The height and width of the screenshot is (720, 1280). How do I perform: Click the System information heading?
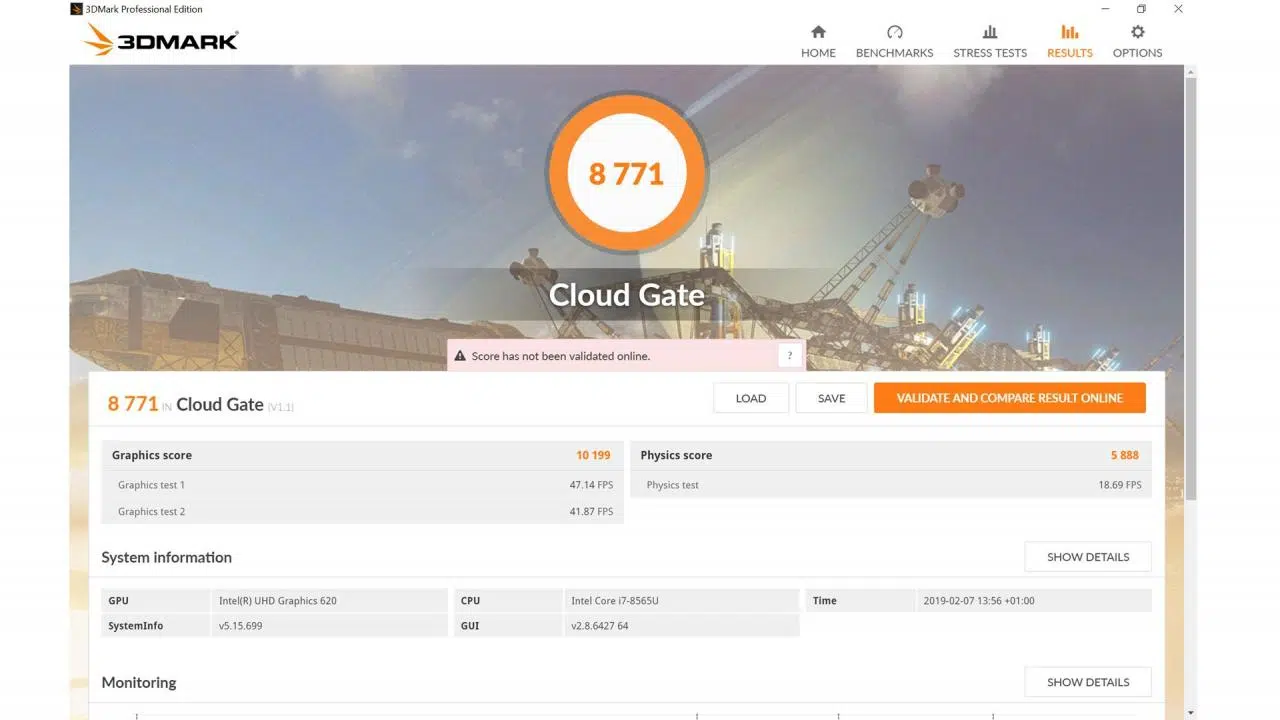pos(166,557)
